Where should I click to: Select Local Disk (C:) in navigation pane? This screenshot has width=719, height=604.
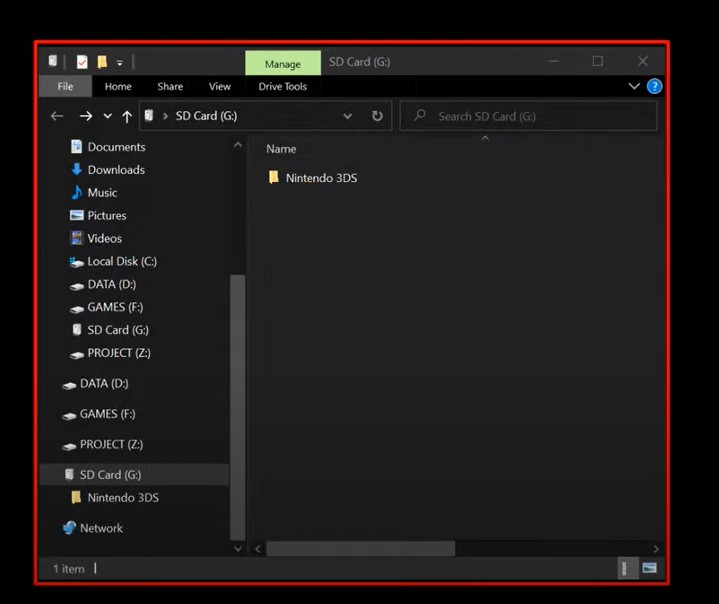click(113, 261)
